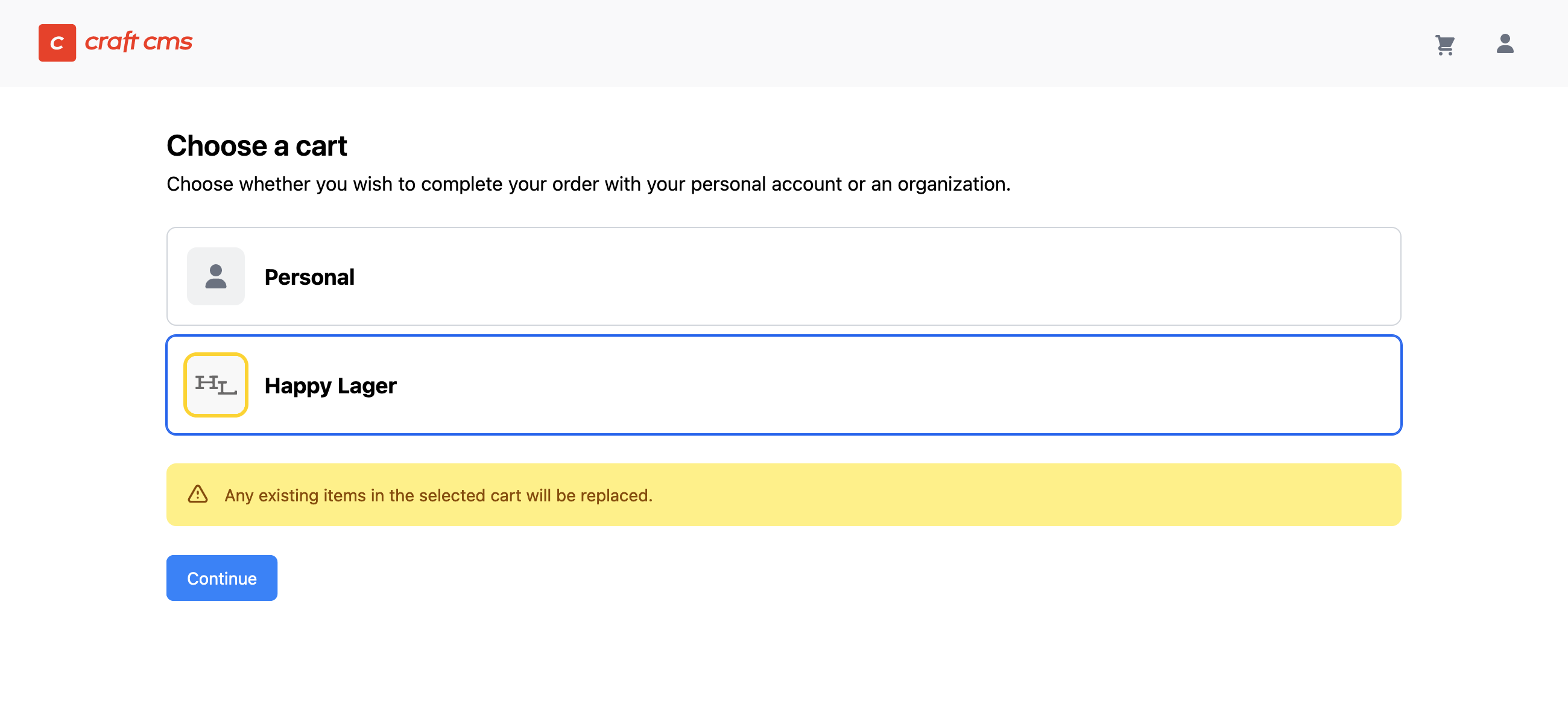
Task: Click the blank header bar area
Action: pyautogui.click(x=791, y=43)
